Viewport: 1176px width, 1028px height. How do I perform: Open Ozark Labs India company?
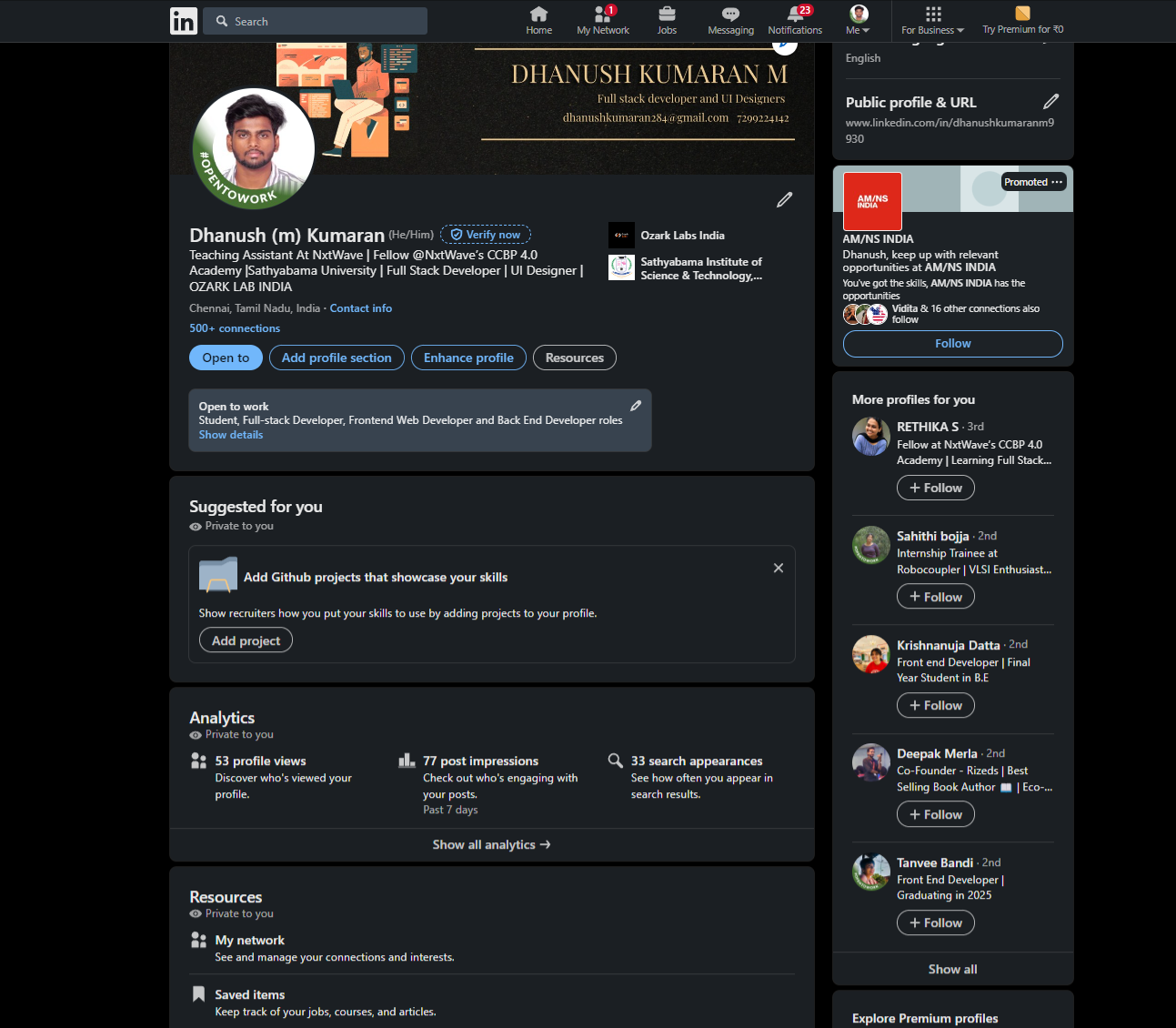(682, 236)
